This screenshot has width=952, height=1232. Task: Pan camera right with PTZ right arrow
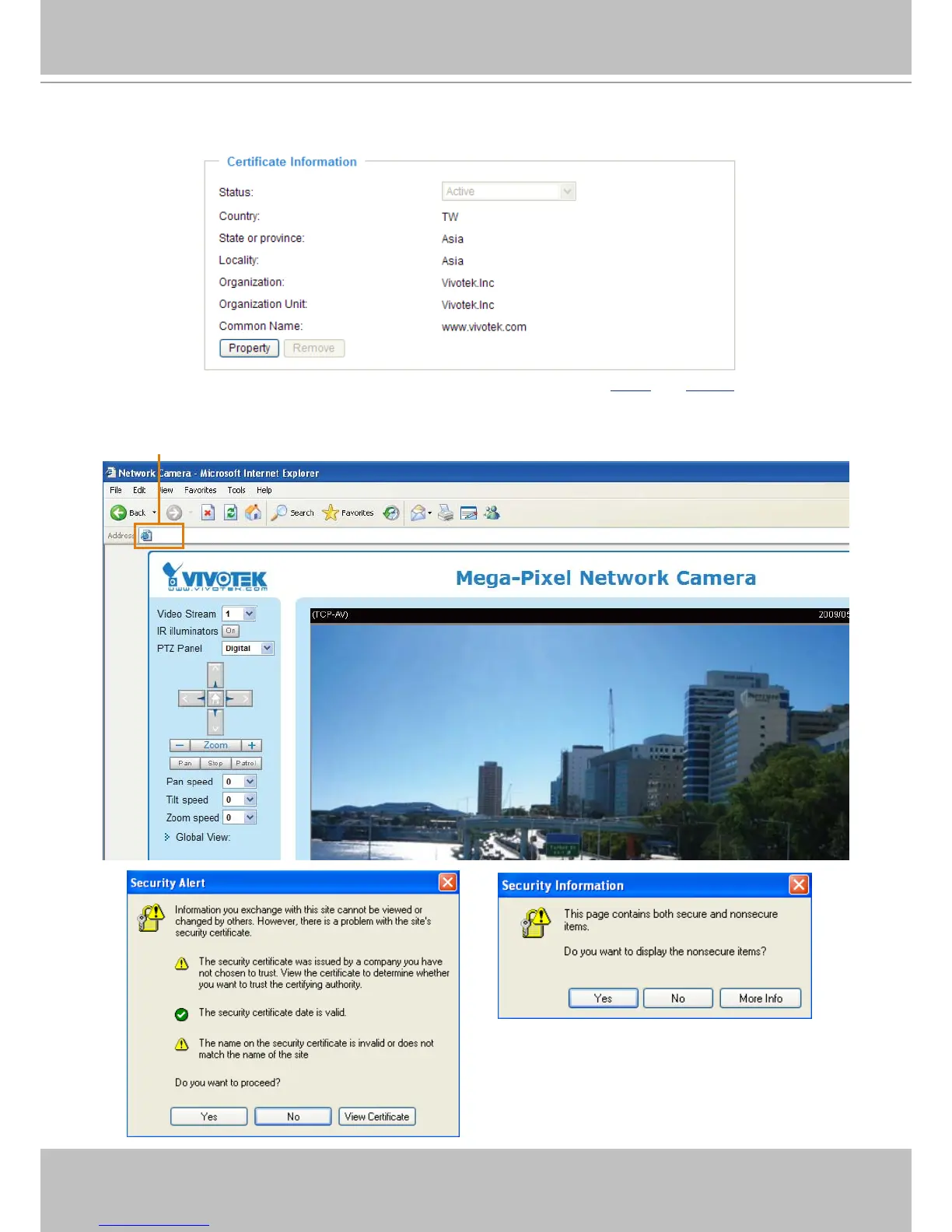tap(239, 699)
